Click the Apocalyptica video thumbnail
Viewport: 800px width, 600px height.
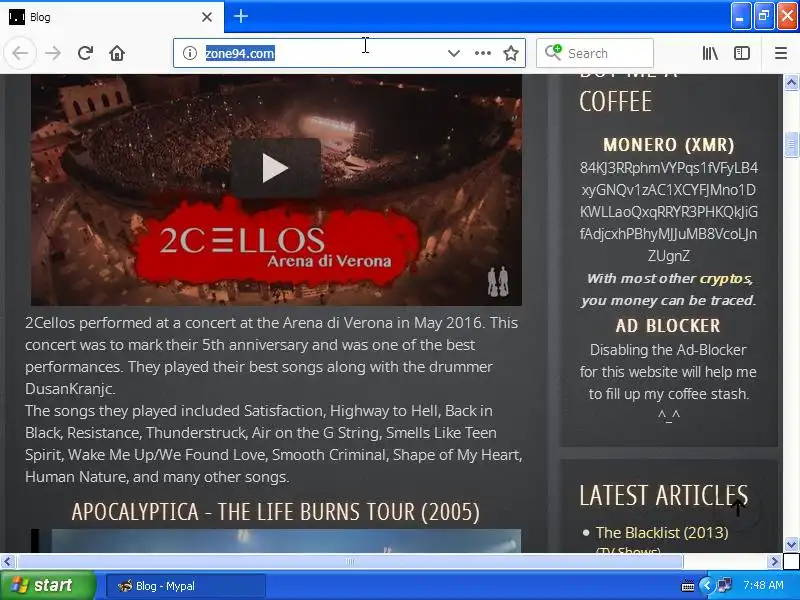click(276, 541)
